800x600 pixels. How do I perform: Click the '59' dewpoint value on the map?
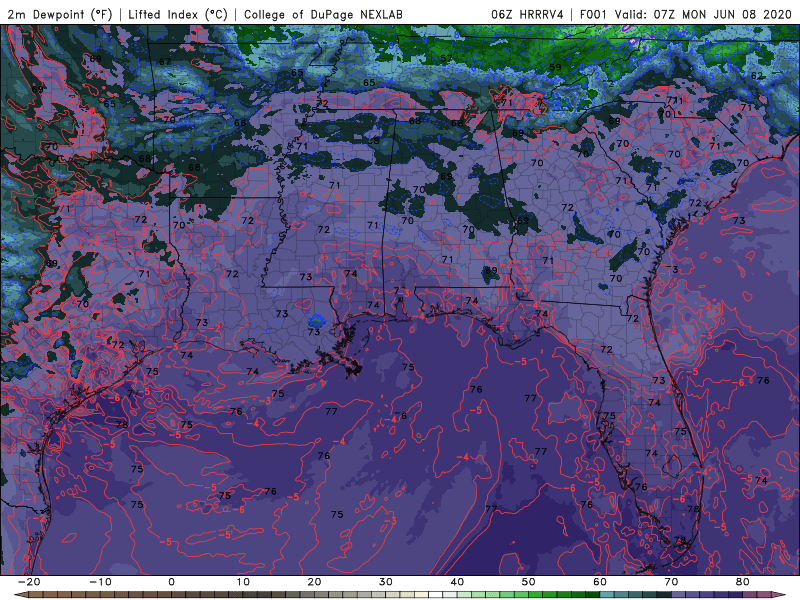555,67
